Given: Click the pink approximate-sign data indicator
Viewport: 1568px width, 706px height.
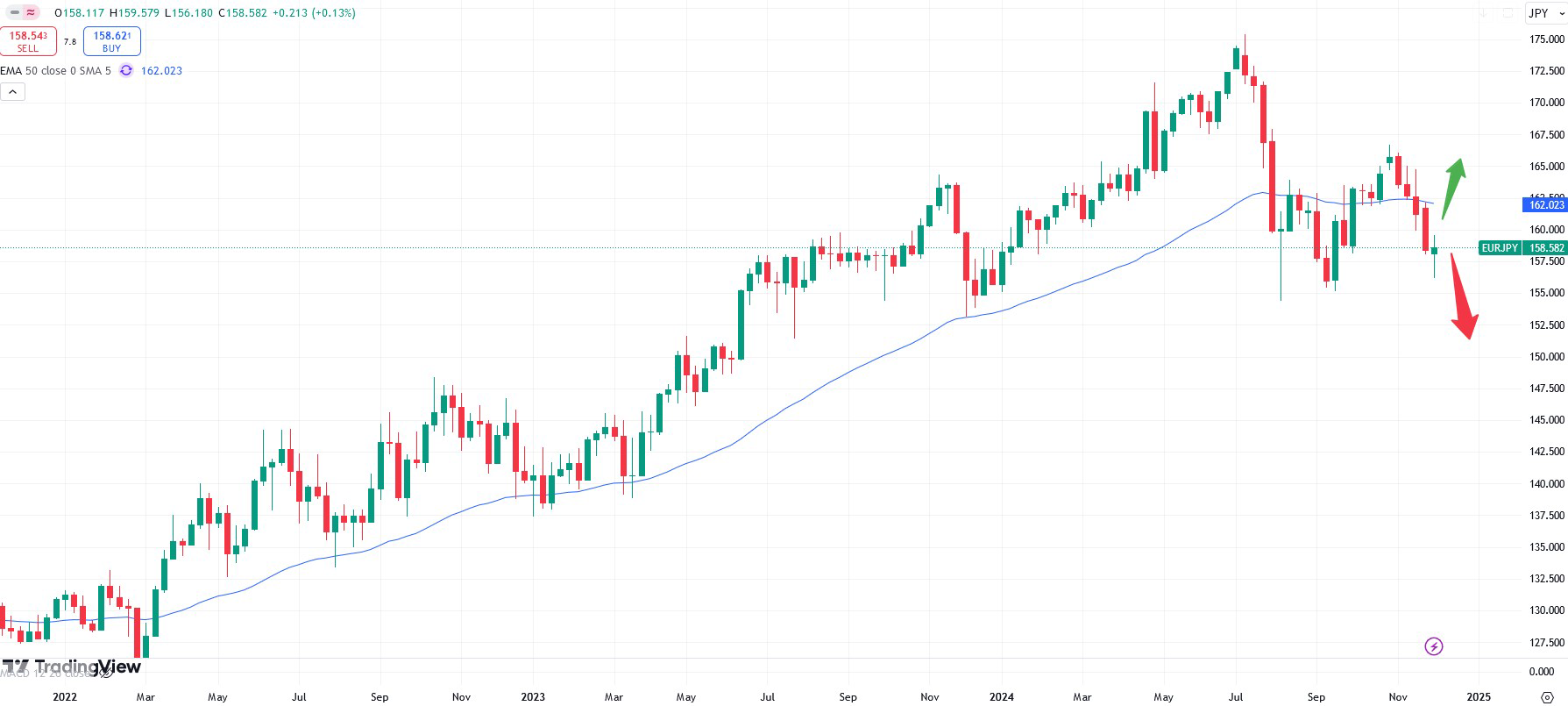Looking at the screenshot, I should pyautogui.click(x=32, y=13).
